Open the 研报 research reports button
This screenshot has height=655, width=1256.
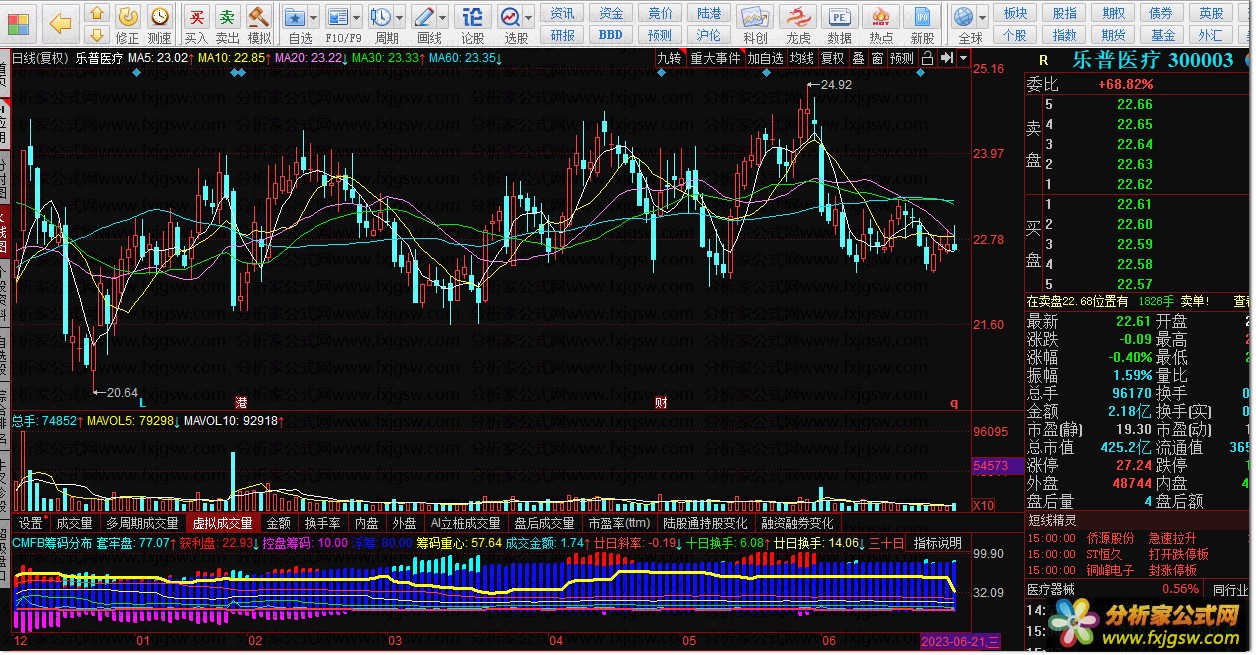click(x=563, y=35)
